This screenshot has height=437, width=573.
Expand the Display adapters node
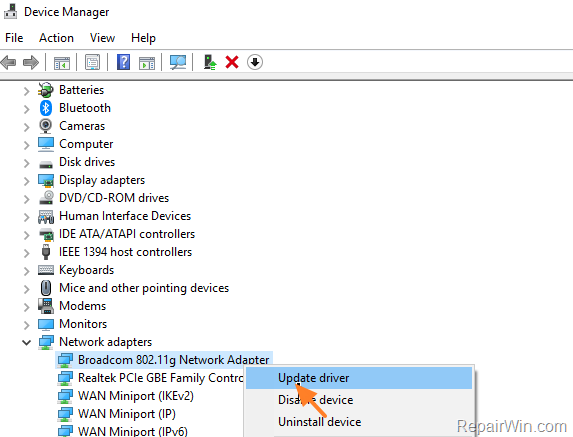pyautogui.click(x=26, y=181)
